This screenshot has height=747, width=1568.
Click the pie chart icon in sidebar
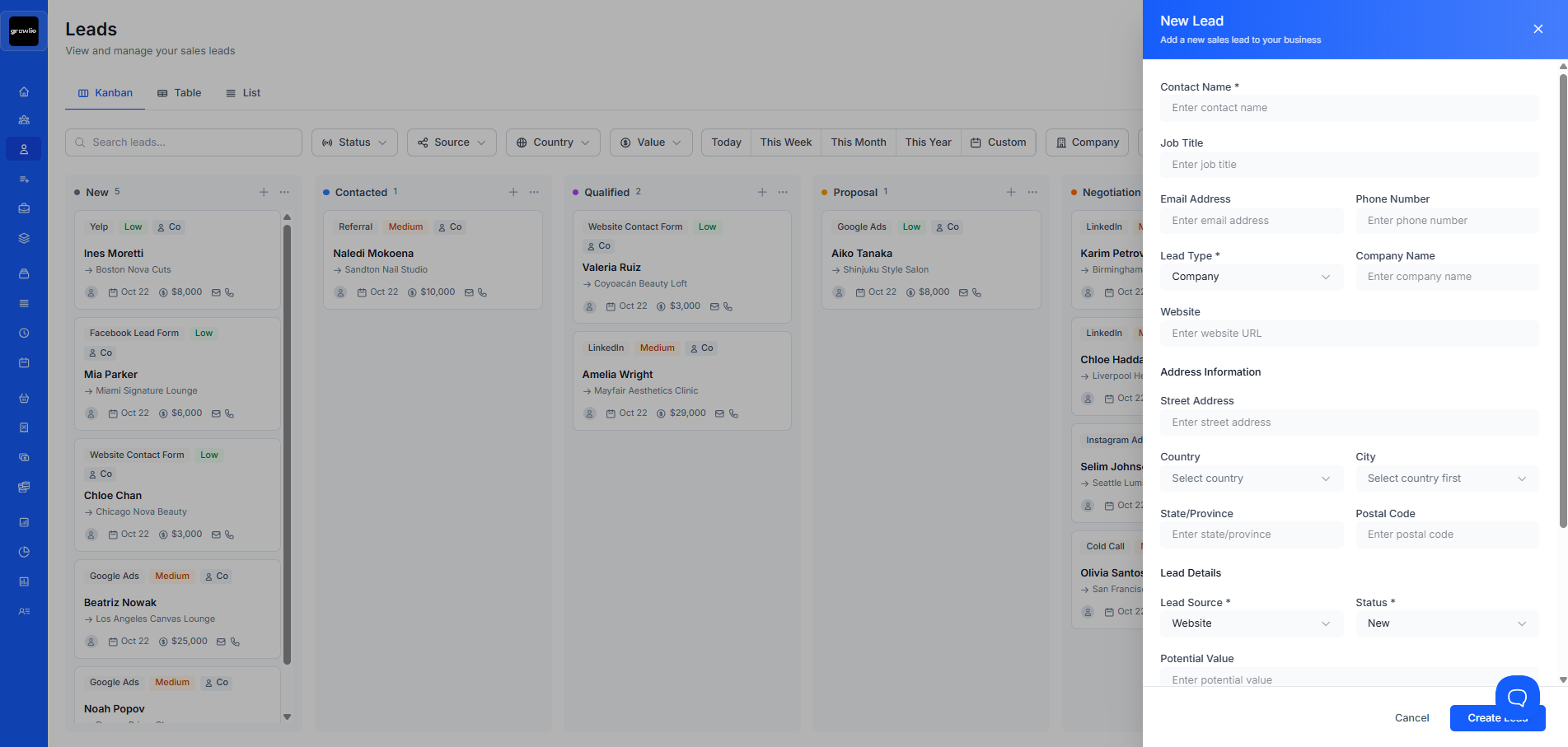(x=24, y=552)
